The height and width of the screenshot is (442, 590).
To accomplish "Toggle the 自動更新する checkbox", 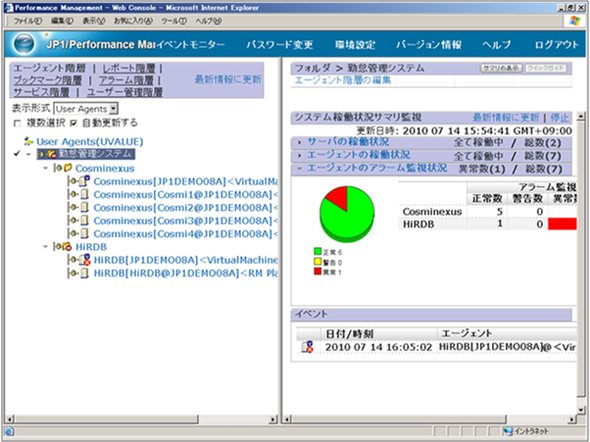I will pos(74,123).
